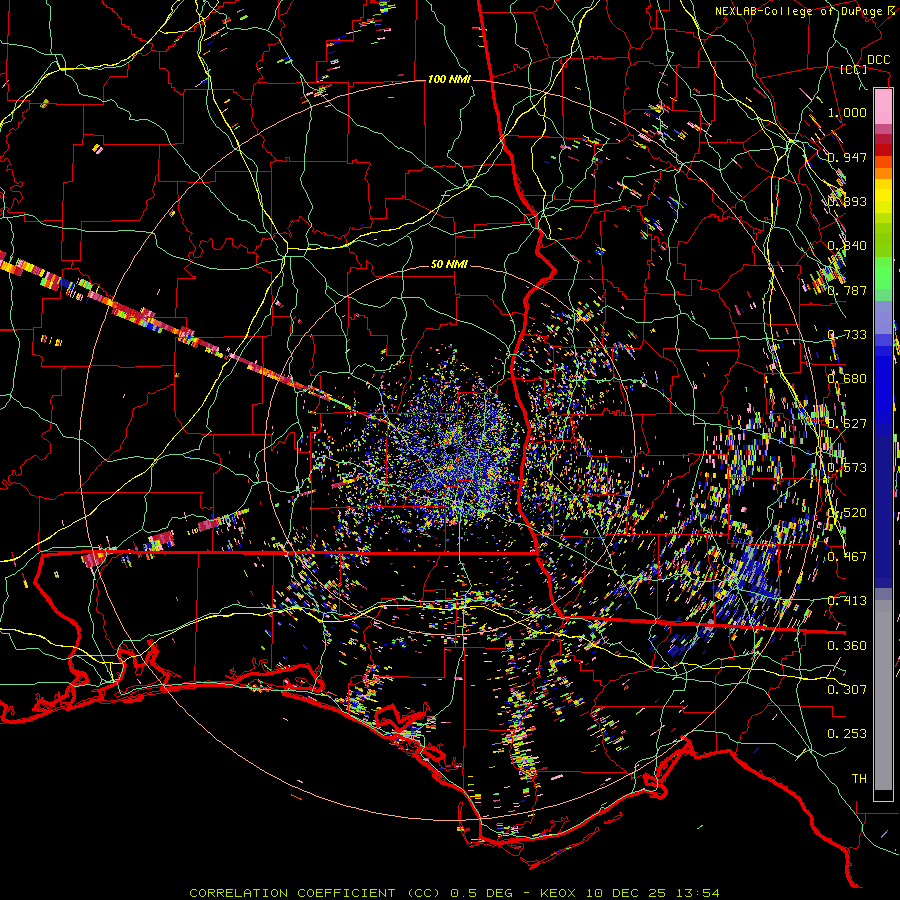Click the 0.787 scale value
The image size is (900, 900).
click(x=847, y=290)
